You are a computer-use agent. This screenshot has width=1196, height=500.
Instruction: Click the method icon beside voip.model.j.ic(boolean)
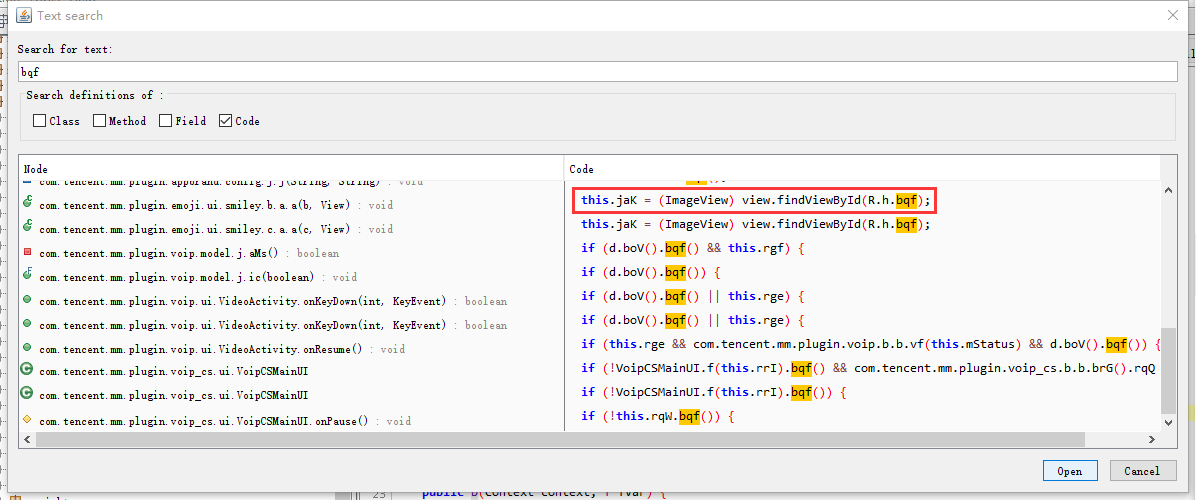[x=28, y=277]
